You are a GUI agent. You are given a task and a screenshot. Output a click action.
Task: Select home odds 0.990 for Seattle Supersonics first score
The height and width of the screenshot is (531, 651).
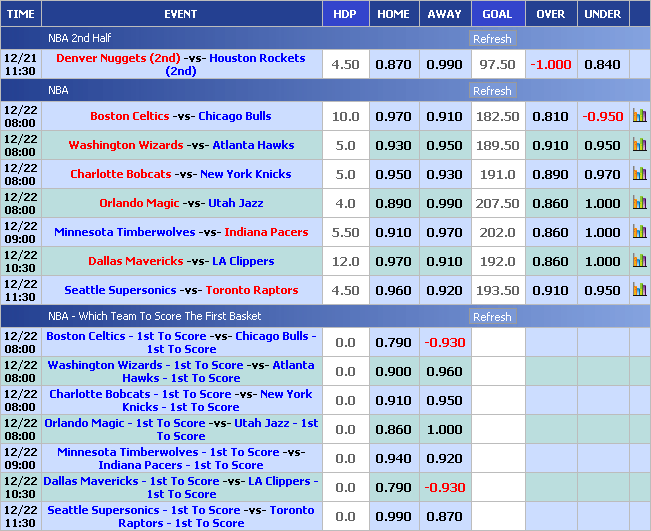393,517
